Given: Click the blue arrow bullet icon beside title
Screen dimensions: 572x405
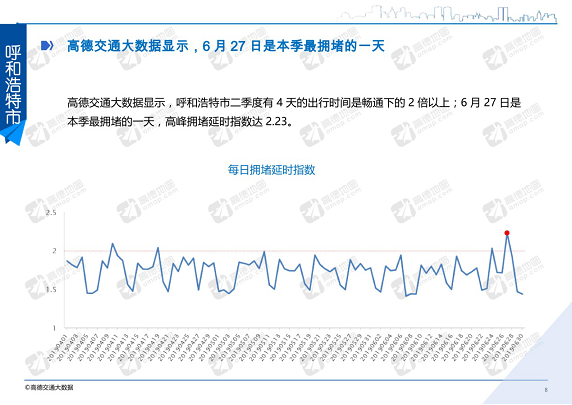Looking at the screenshot, I should pyautogui.click(x=47, y=46).
